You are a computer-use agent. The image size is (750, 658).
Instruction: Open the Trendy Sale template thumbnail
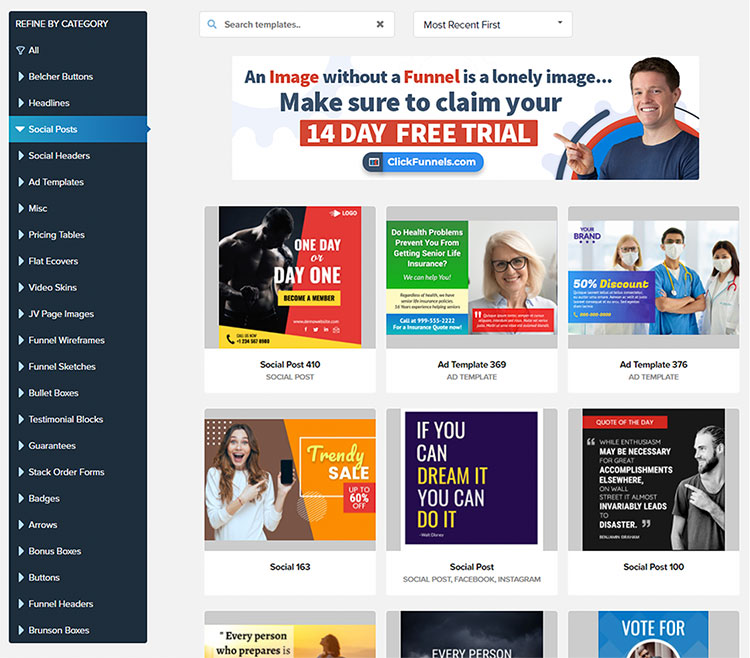[x=290, y=479]
